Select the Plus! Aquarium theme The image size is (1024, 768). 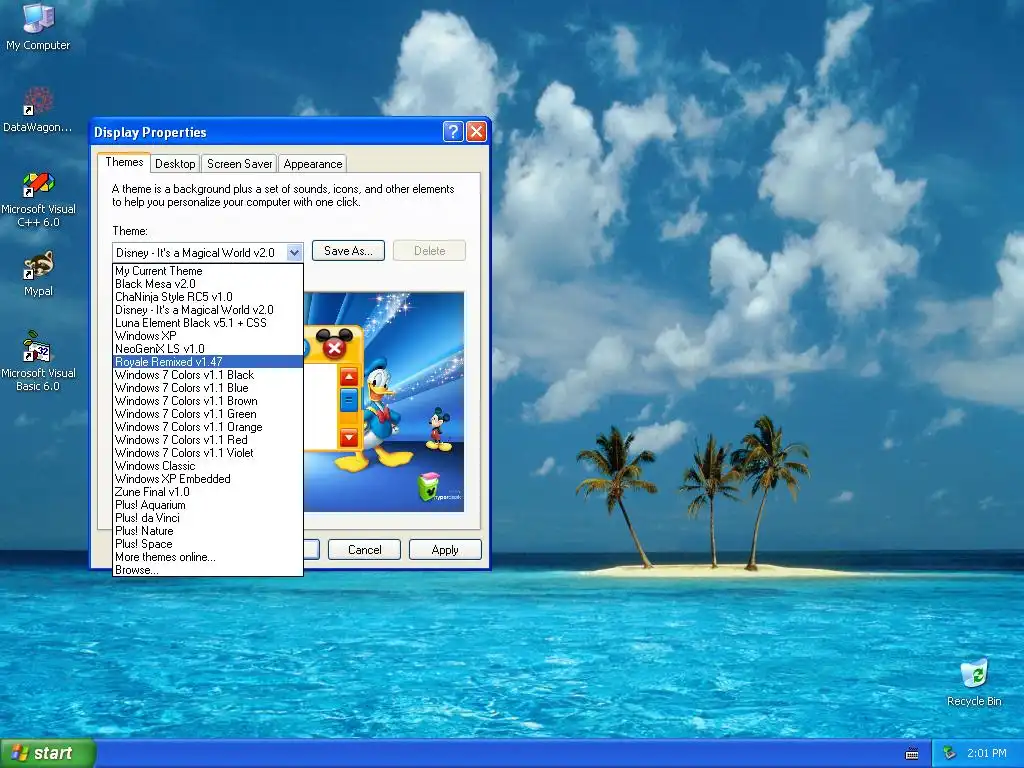click(x=208, y=505)
